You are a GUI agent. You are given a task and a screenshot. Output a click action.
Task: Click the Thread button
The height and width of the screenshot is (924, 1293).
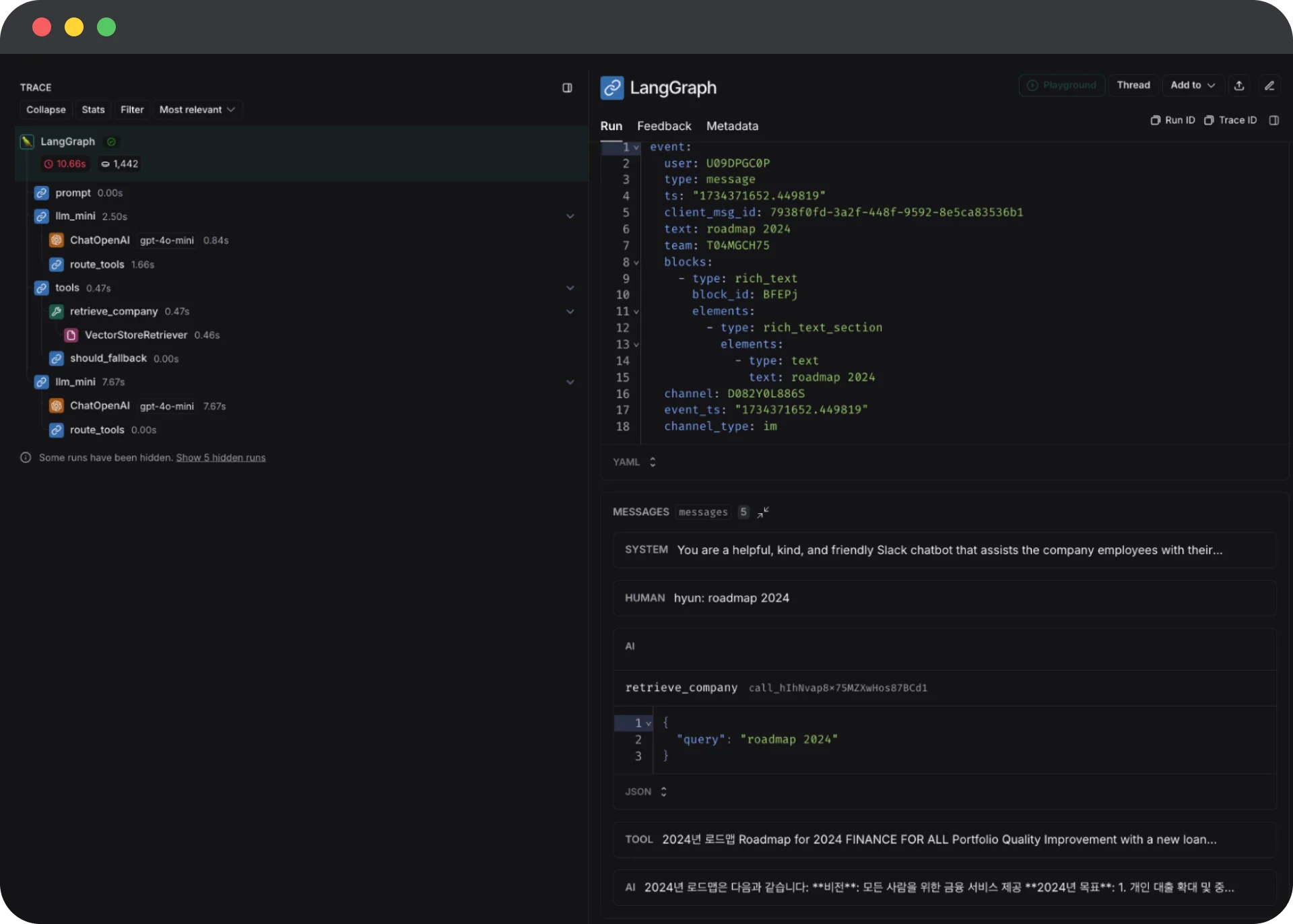1133,86
